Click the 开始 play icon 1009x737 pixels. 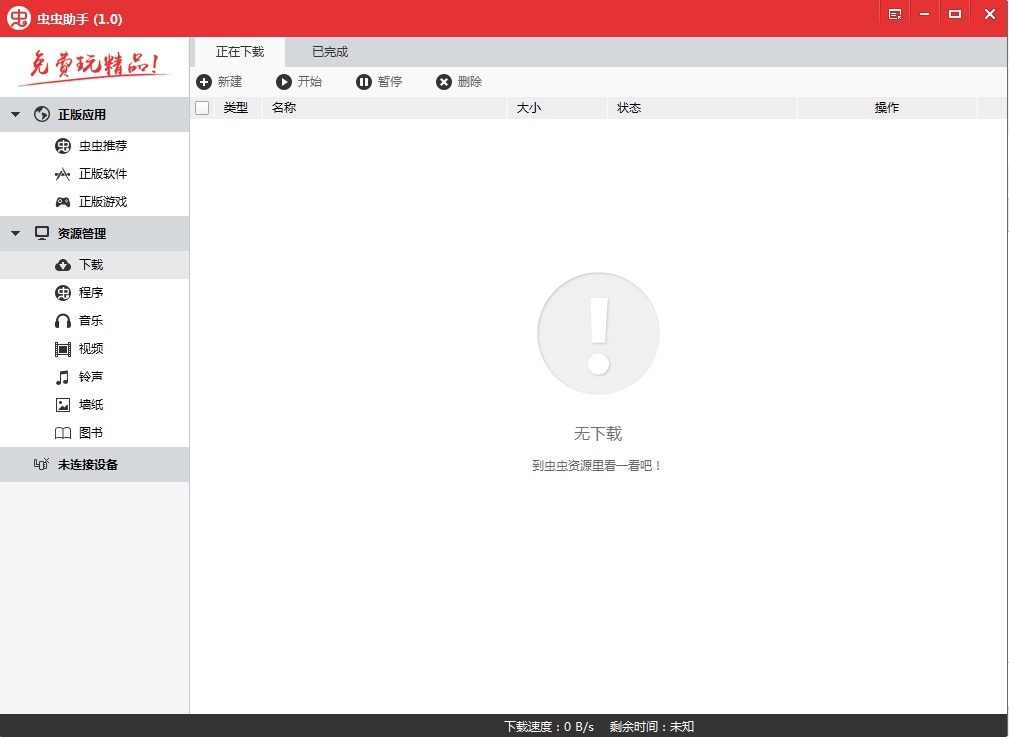284,82
